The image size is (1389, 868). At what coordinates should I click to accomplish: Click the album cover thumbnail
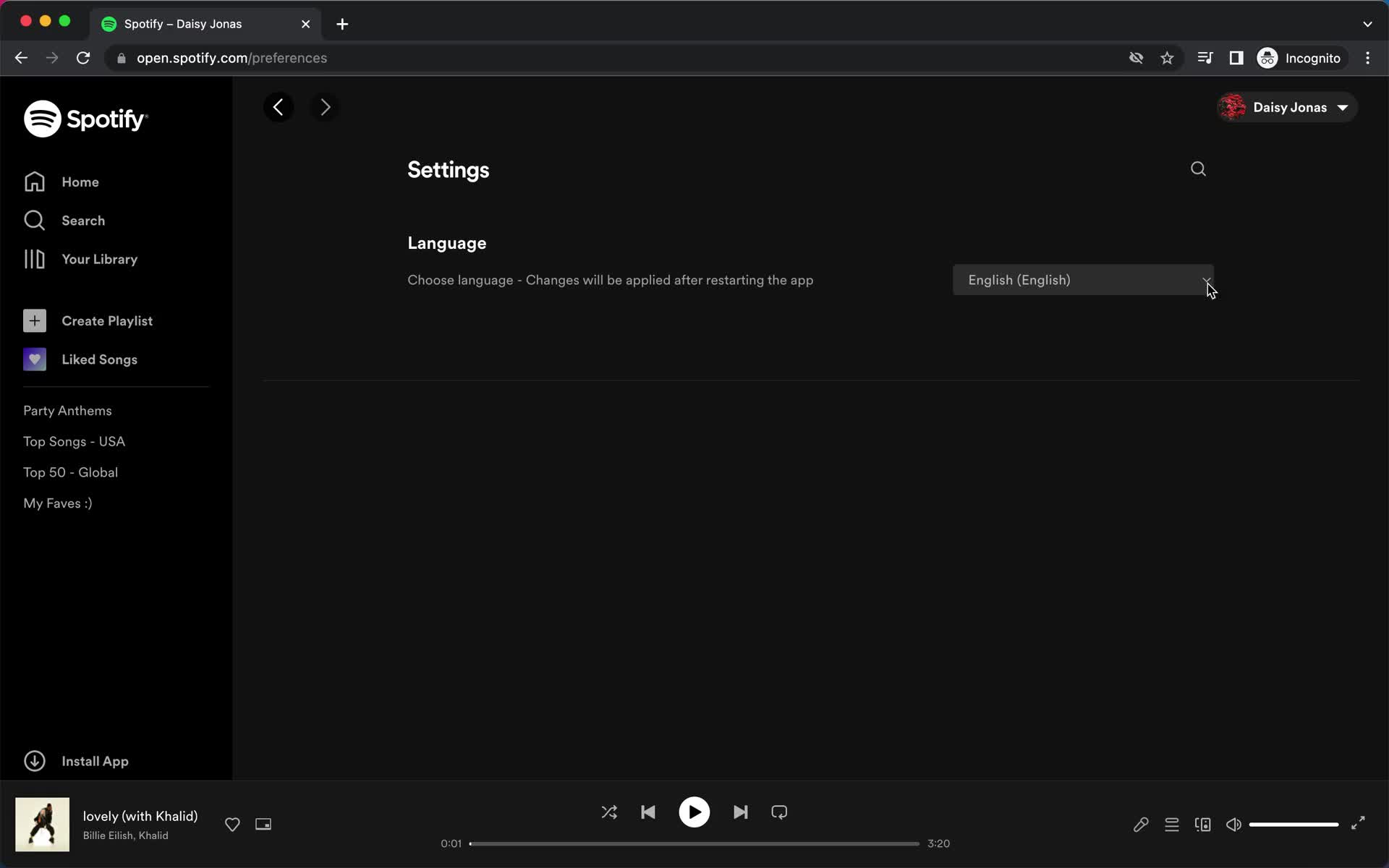[x=43, y=825]
